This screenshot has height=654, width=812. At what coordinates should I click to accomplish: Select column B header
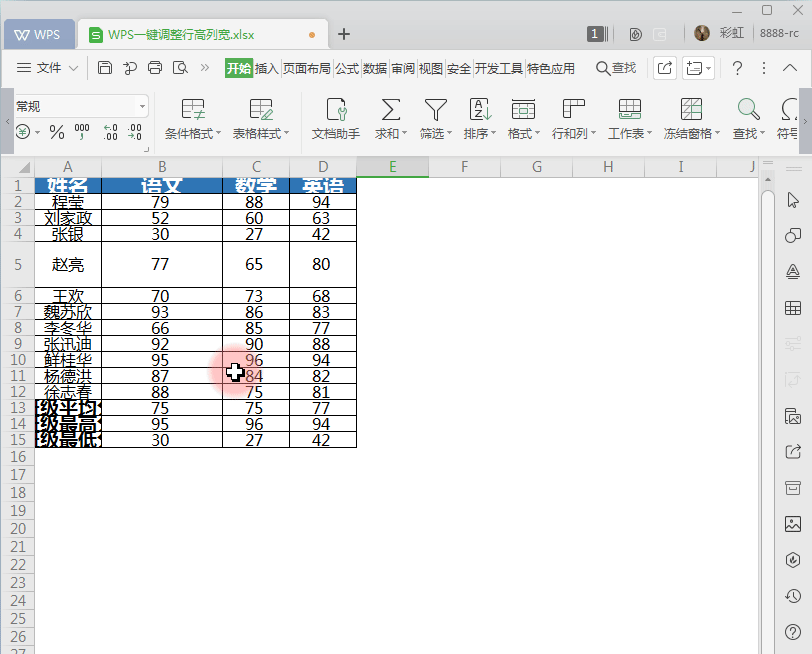tap(162, 167)
